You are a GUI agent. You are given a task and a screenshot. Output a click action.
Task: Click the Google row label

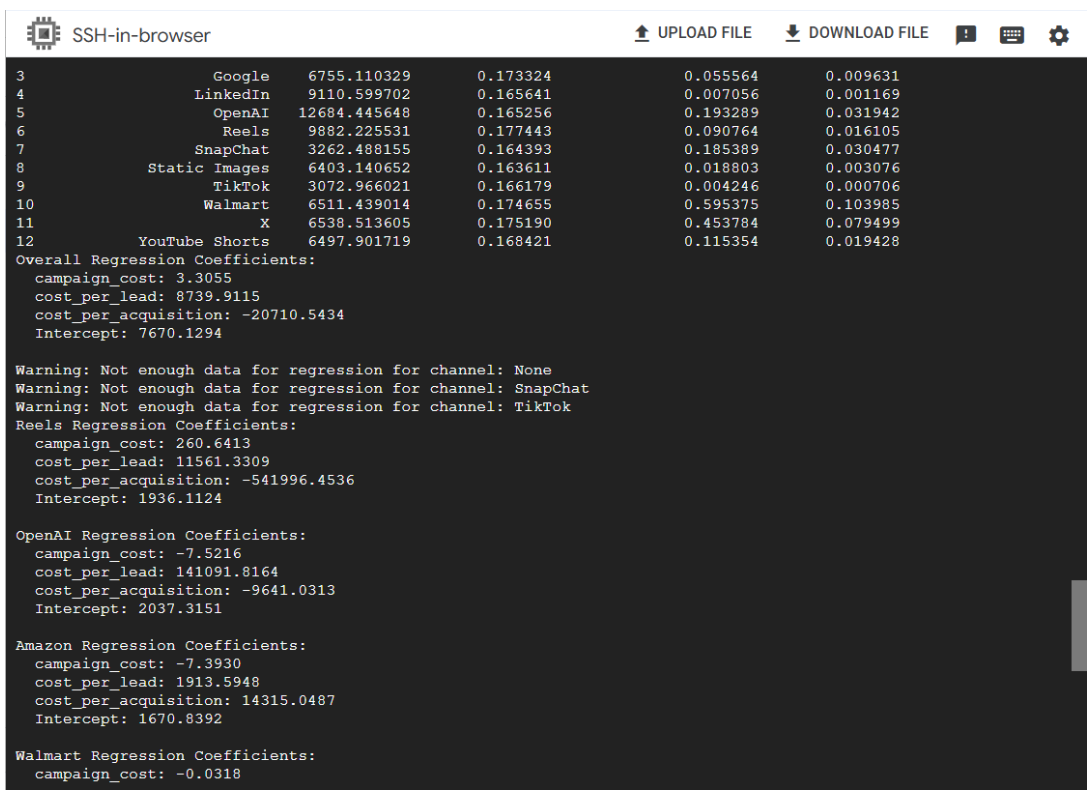pos(241,76)
